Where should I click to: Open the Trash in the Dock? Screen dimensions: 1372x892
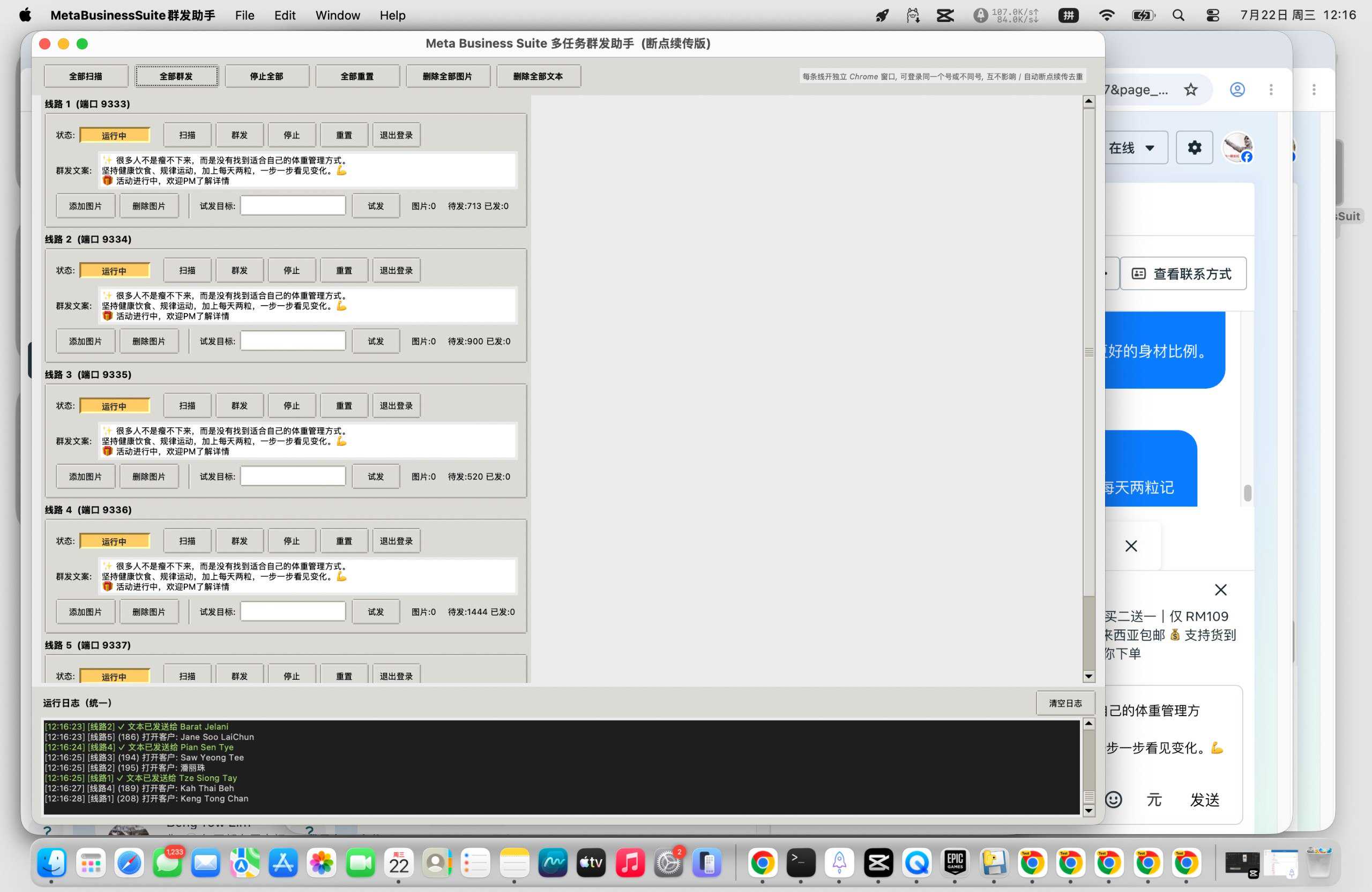coord(1318,863)
